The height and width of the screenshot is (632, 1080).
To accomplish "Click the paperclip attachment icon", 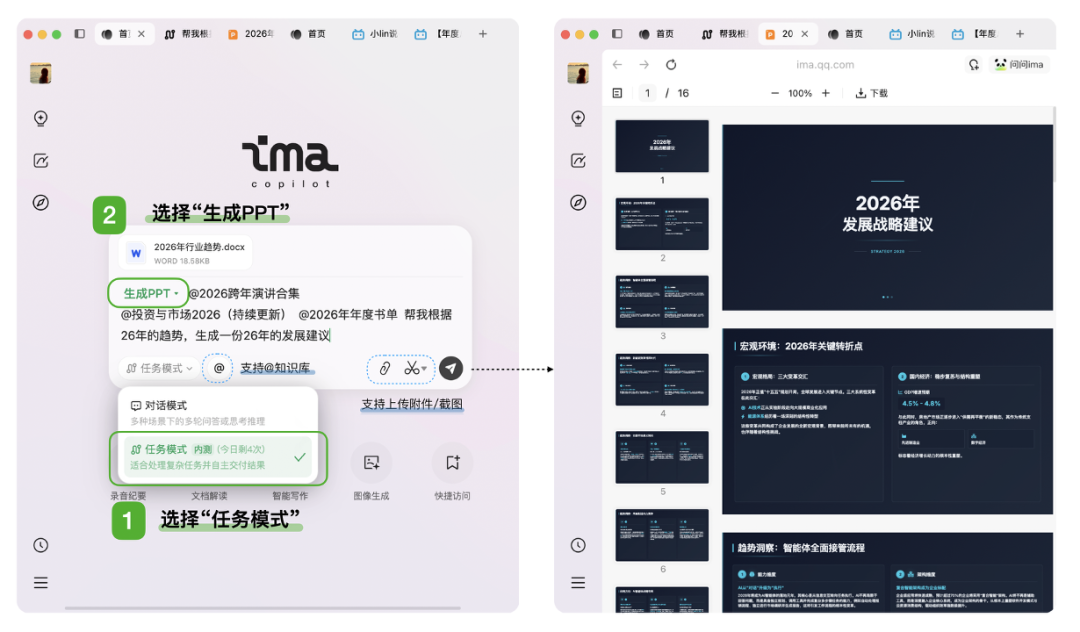I will click(383, 369).
